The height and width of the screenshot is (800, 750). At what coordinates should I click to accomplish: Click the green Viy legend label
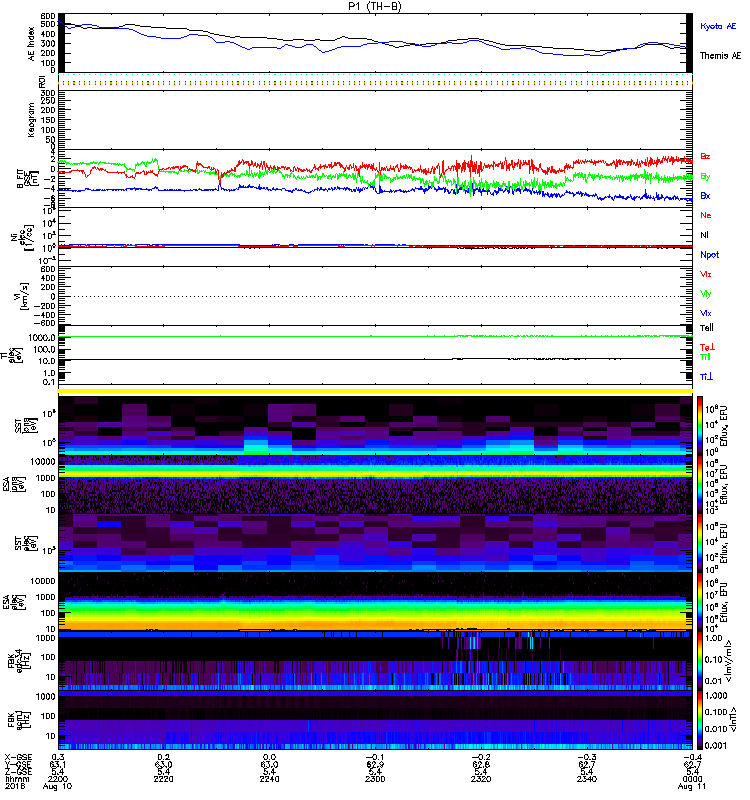coord(706,294)
